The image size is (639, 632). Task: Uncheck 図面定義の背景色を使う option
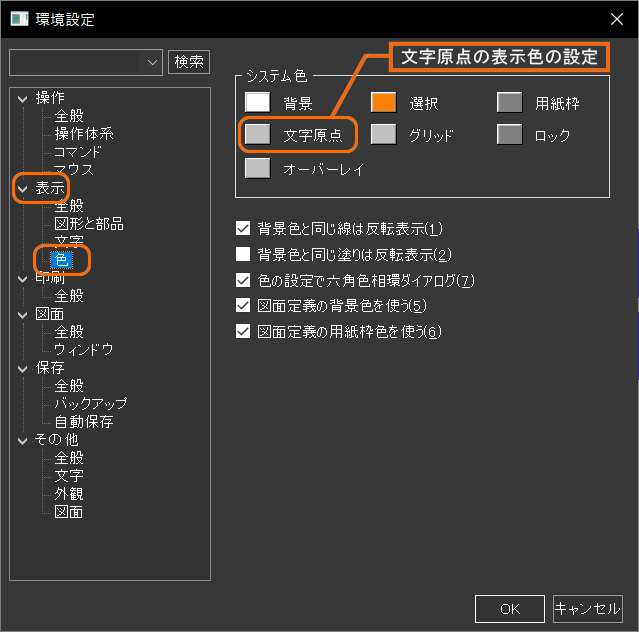coord(242,305)
